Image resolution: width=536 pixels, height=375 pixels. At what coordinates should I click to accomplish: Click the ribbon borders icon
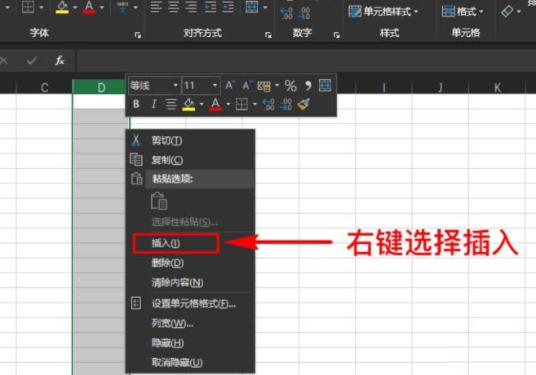tap(28, 7)
